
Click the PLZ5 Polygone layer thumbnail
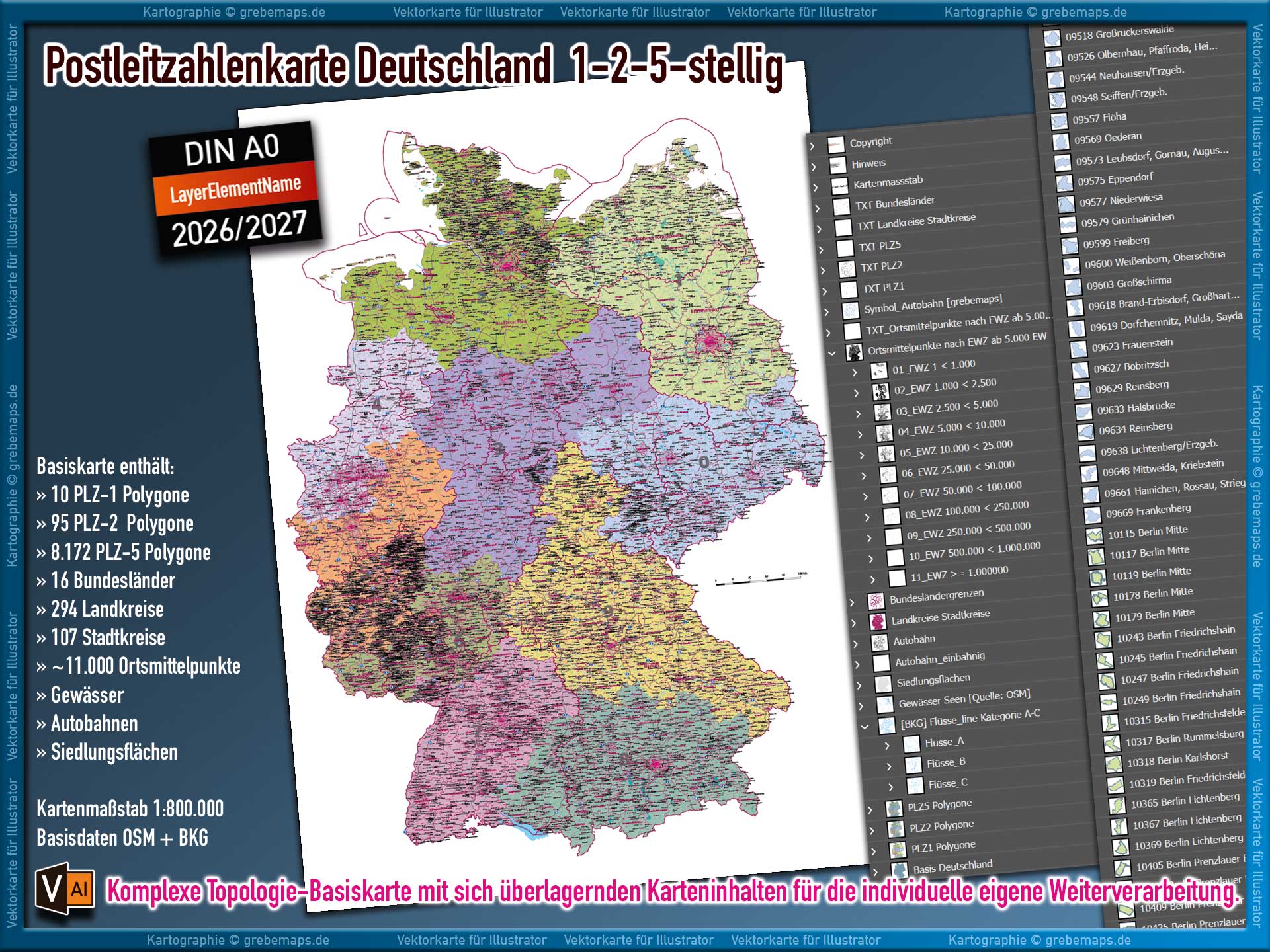[894, 809]
